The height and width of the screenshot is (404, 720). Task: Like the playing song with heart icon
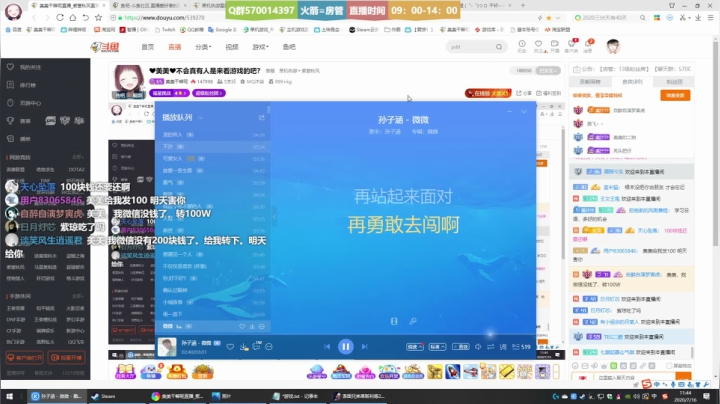pos(231,347)
